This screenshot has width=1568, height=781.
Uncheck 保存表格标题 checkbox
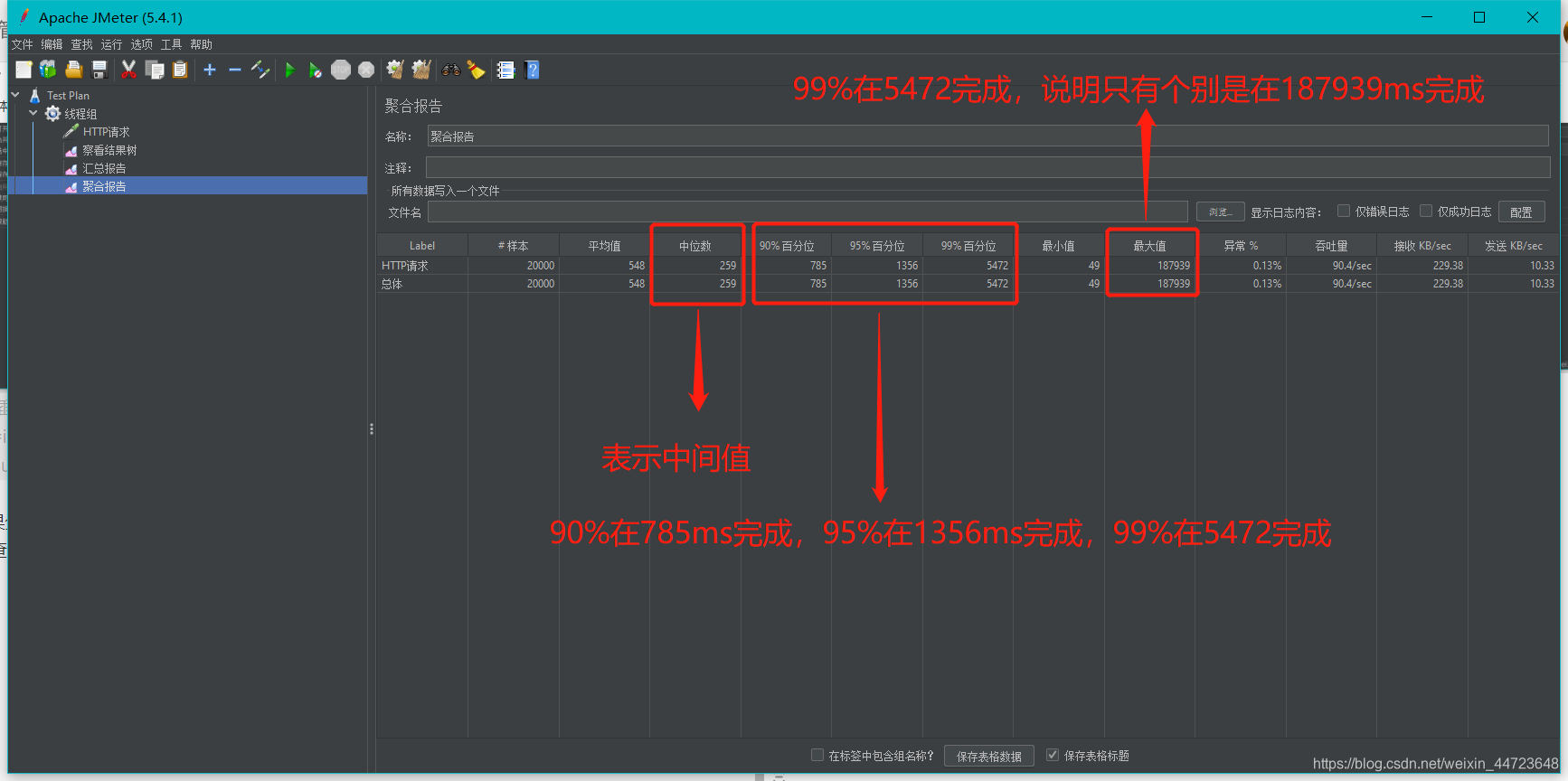tap(1053, 755)
